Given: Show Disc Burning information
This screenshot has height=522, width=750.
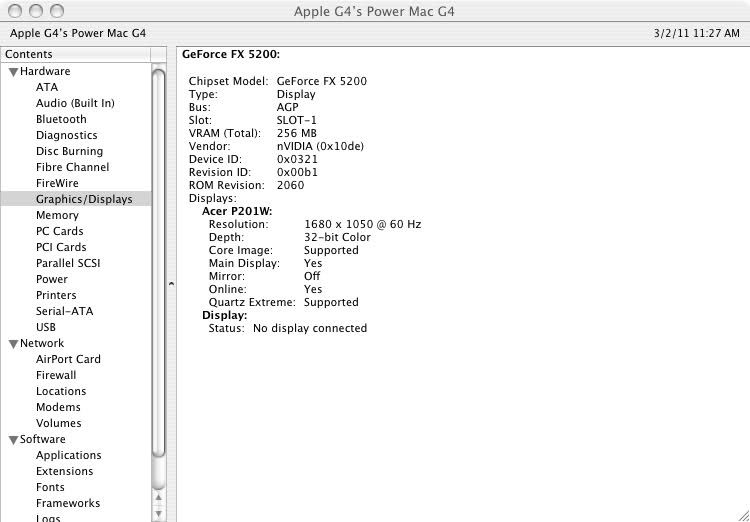Looking at the screenshot, I should coord(69,151).
